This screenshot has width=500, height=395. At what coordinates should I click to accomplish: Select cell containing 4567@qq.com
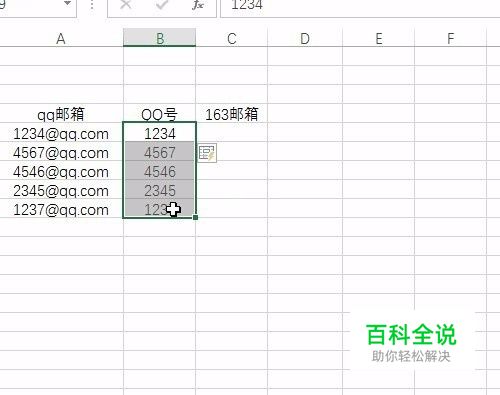[61, 152]
